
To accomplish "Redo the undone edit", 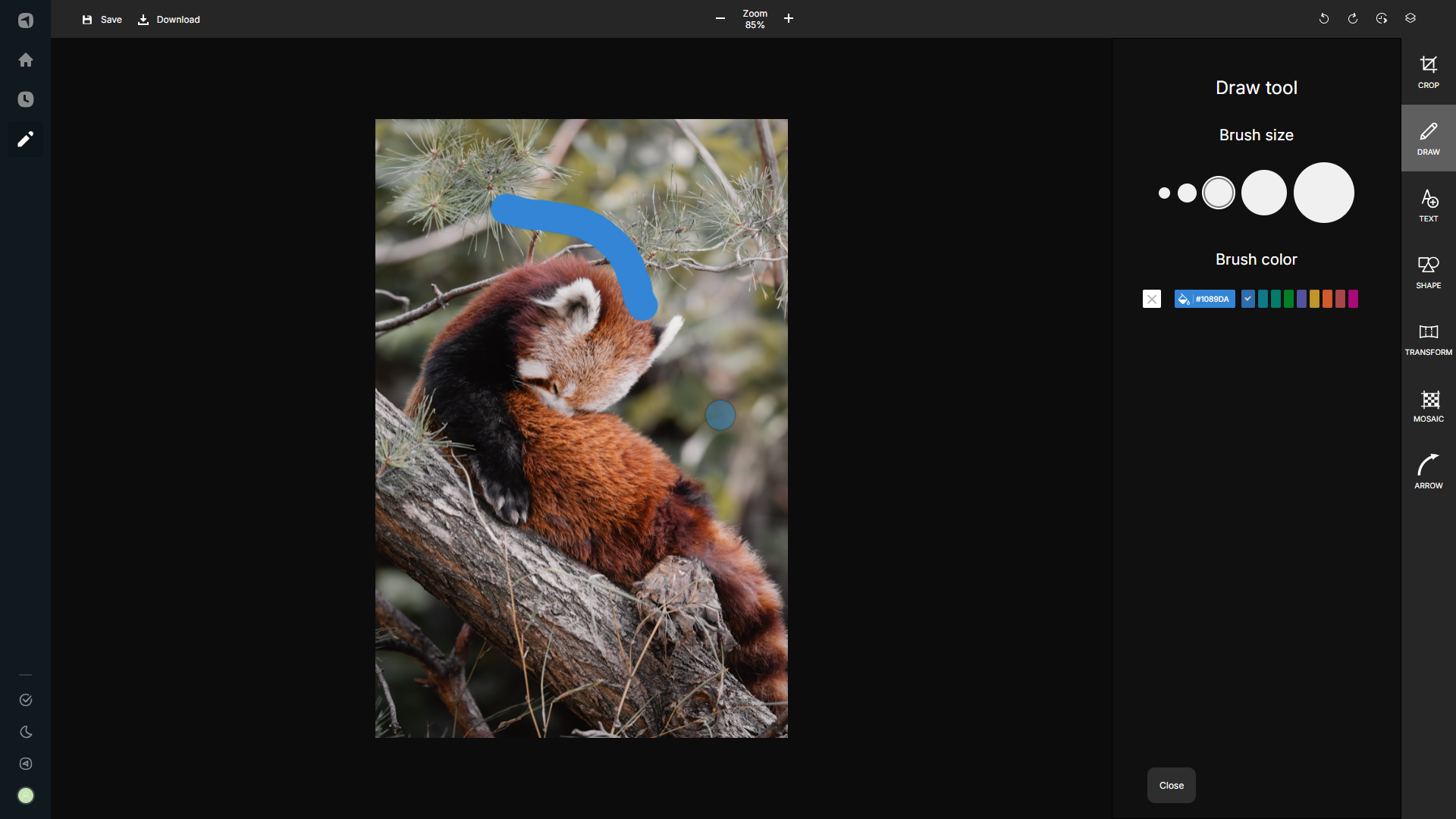I will point(1353,18).
